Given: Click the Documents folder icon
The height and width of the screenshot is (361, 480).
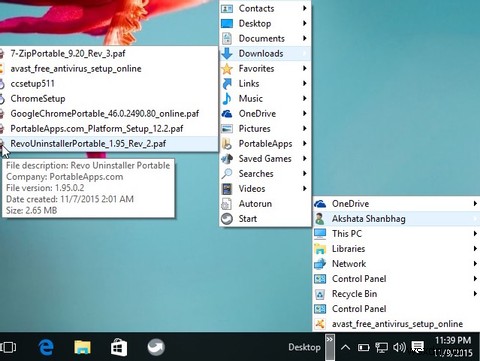Looking at the screenshot, I should click(x=227, y=38).
